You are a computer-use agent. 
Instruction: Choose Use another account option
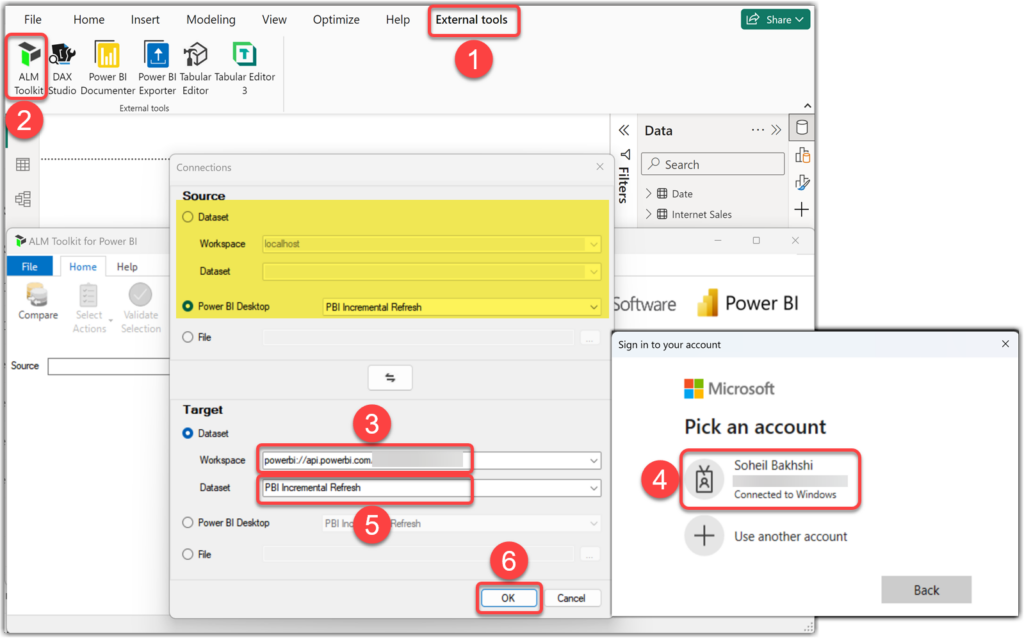click(765, 536)
